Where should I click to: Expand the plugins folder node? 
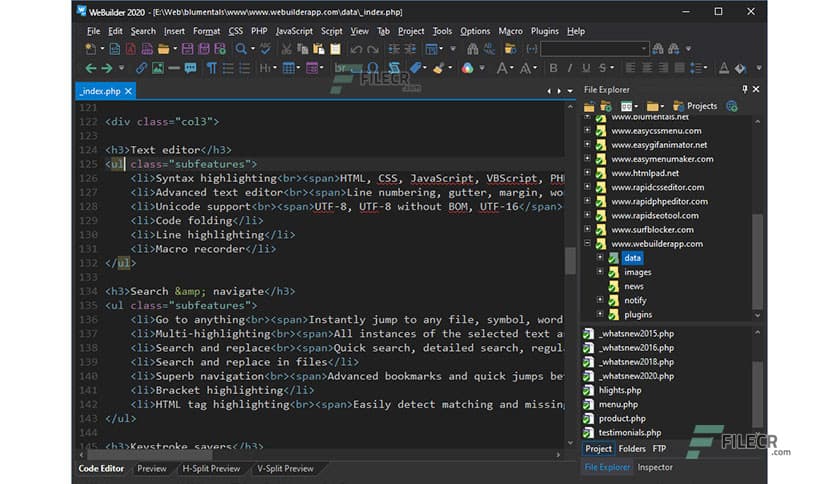pyautogui.click(x=600, y=314)
